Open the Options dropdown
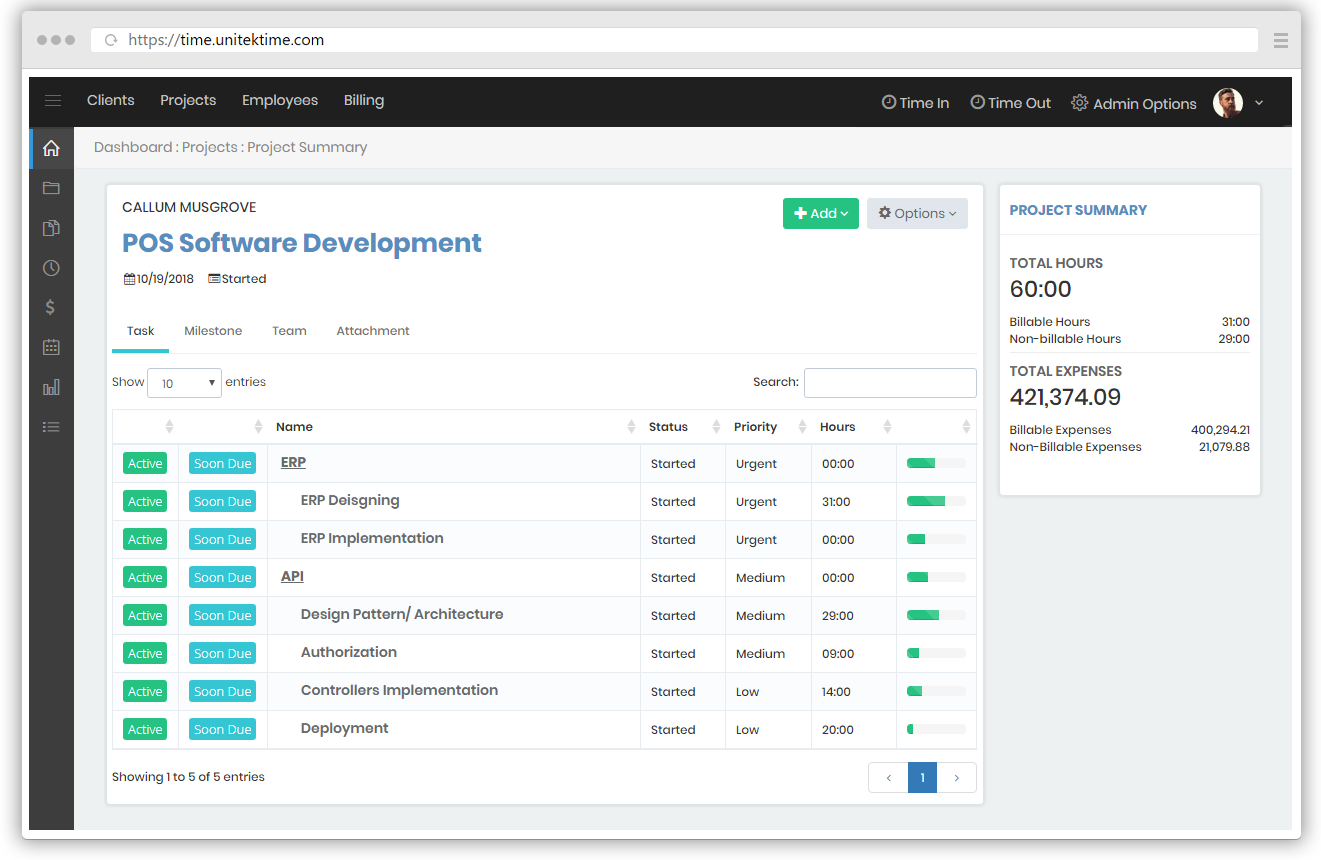This screenshot has height=860, width=1321. point(917,213)
